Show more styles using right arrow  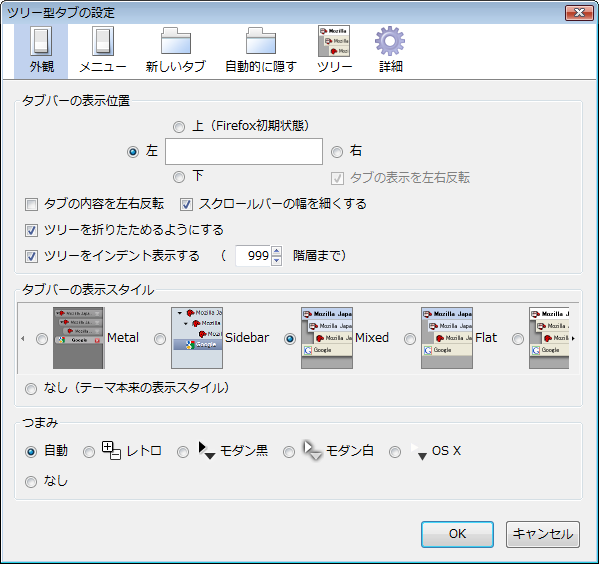pos(573,338)
